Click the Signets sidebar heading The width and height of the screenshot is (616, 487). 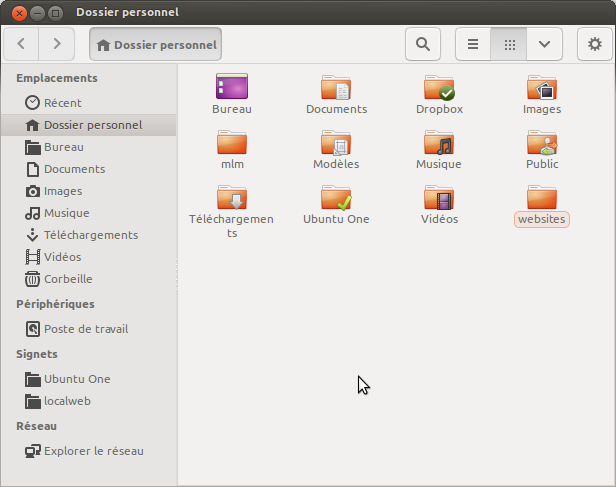[x=37, y=354]
